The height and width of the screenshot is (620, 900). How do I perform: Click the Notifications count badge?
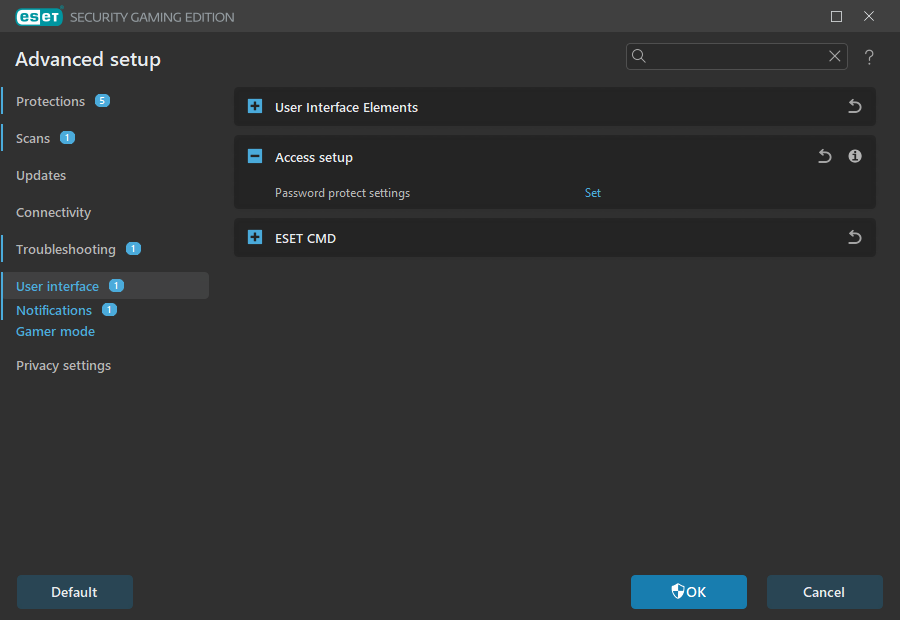pyautogui.click(x=109, y=309)
